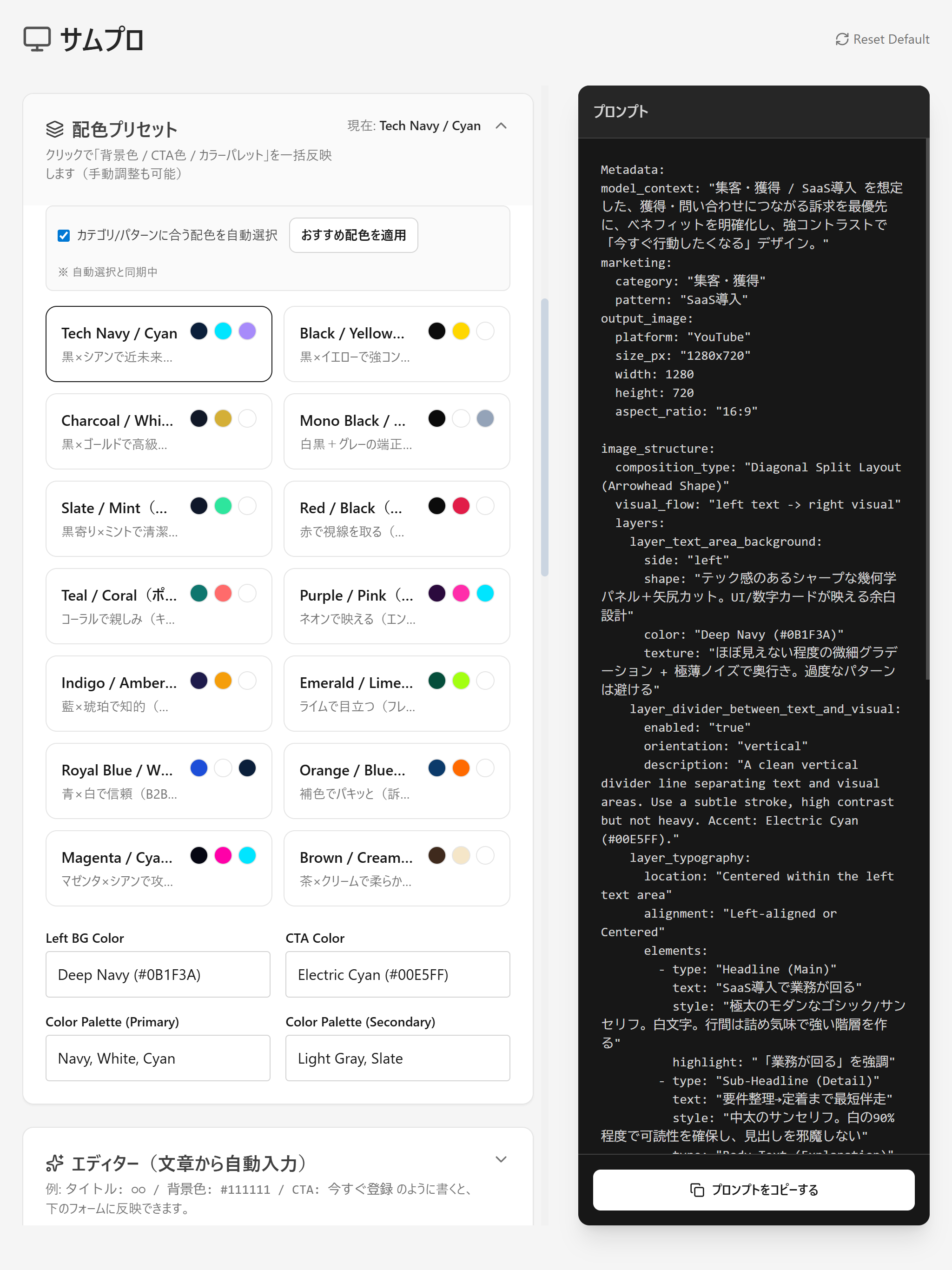Click the orange swatch in Orange / Blue preset

coord(461,767)
